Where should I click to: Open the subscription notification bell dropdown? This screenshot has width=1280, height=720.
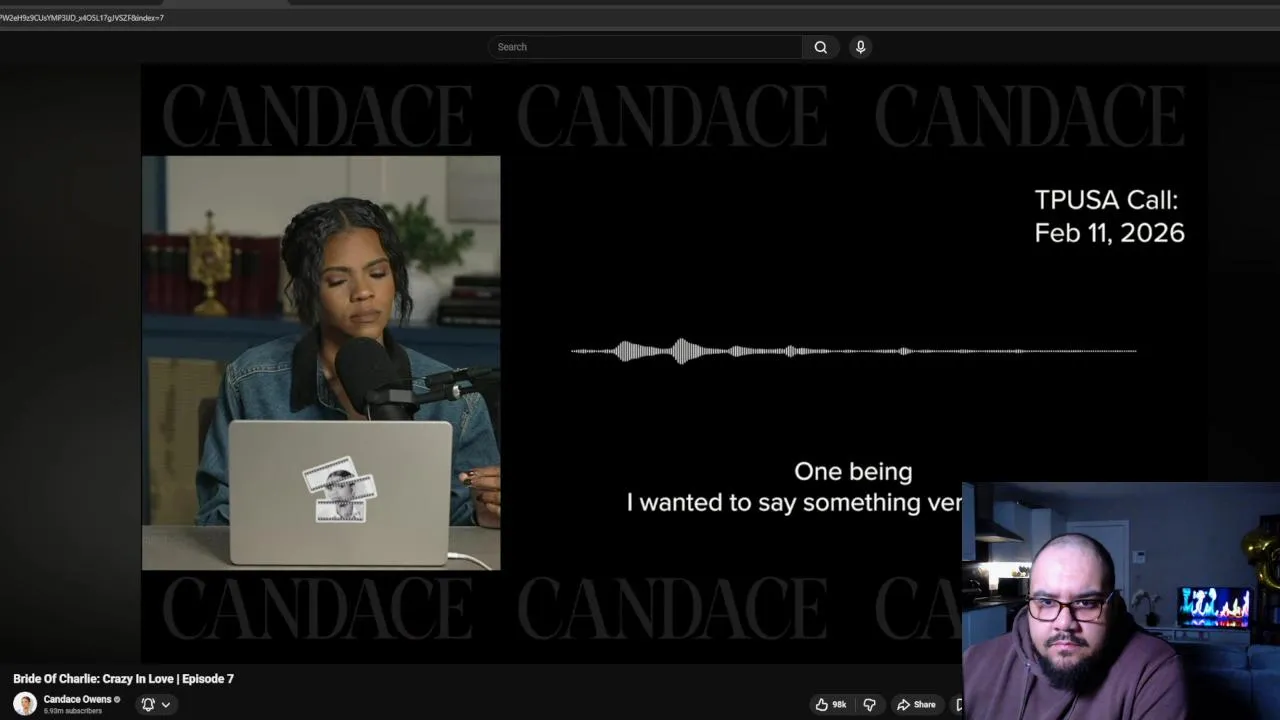(156, 704)
